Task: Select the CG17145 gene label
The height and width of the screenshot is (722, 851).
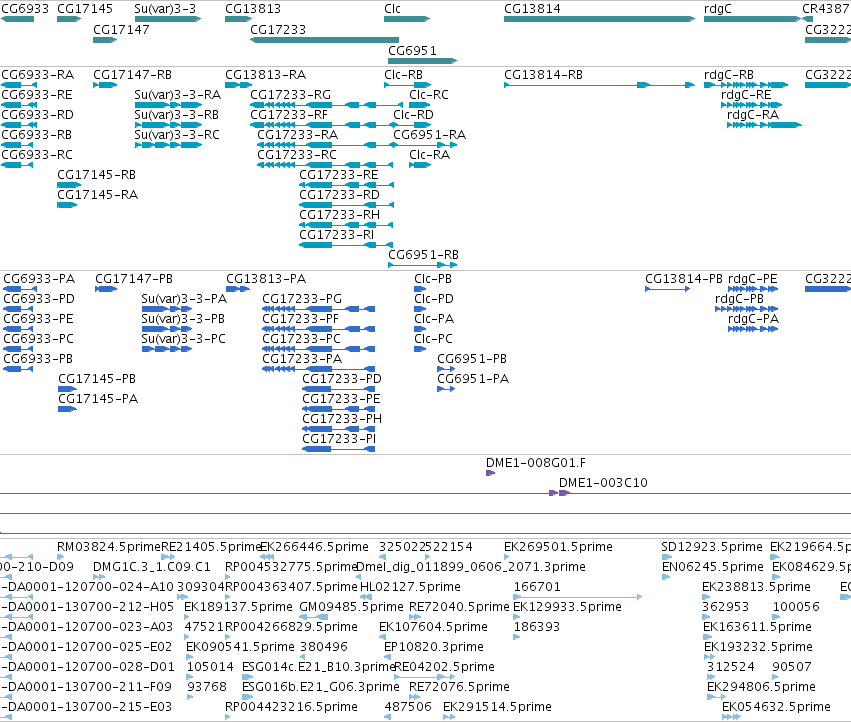Action: (x=85, y=9)
